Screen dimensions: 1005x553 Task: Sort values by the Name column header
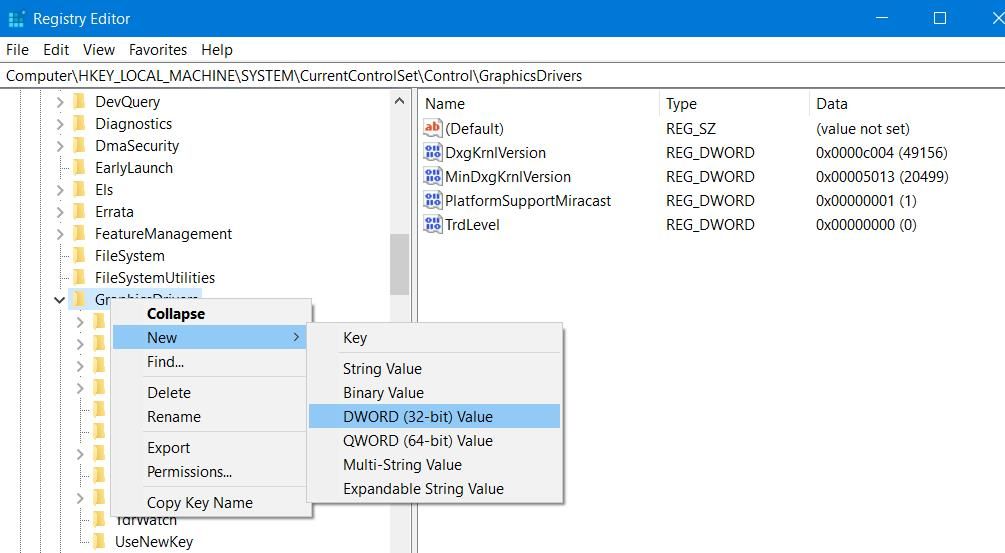[x=445, y=103]
